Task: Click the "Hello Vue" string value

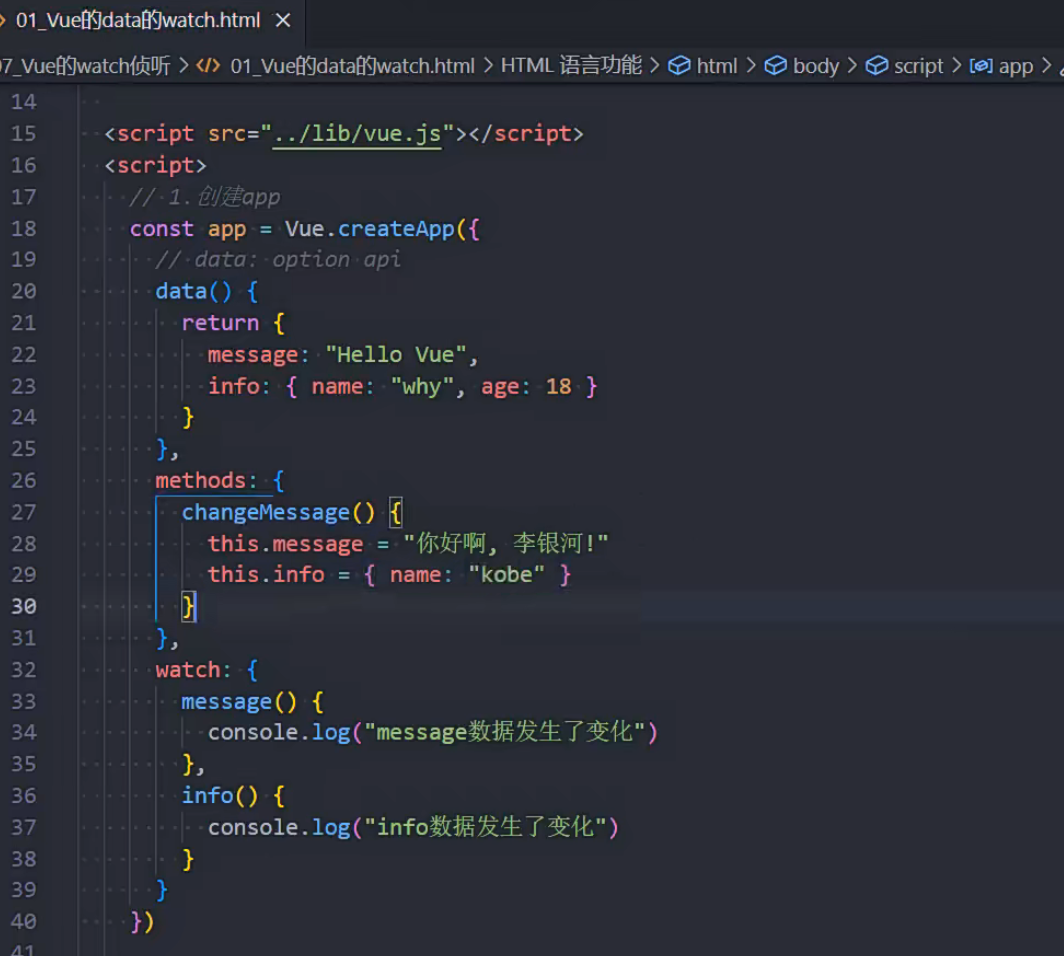Action: [x=396, y=355]
